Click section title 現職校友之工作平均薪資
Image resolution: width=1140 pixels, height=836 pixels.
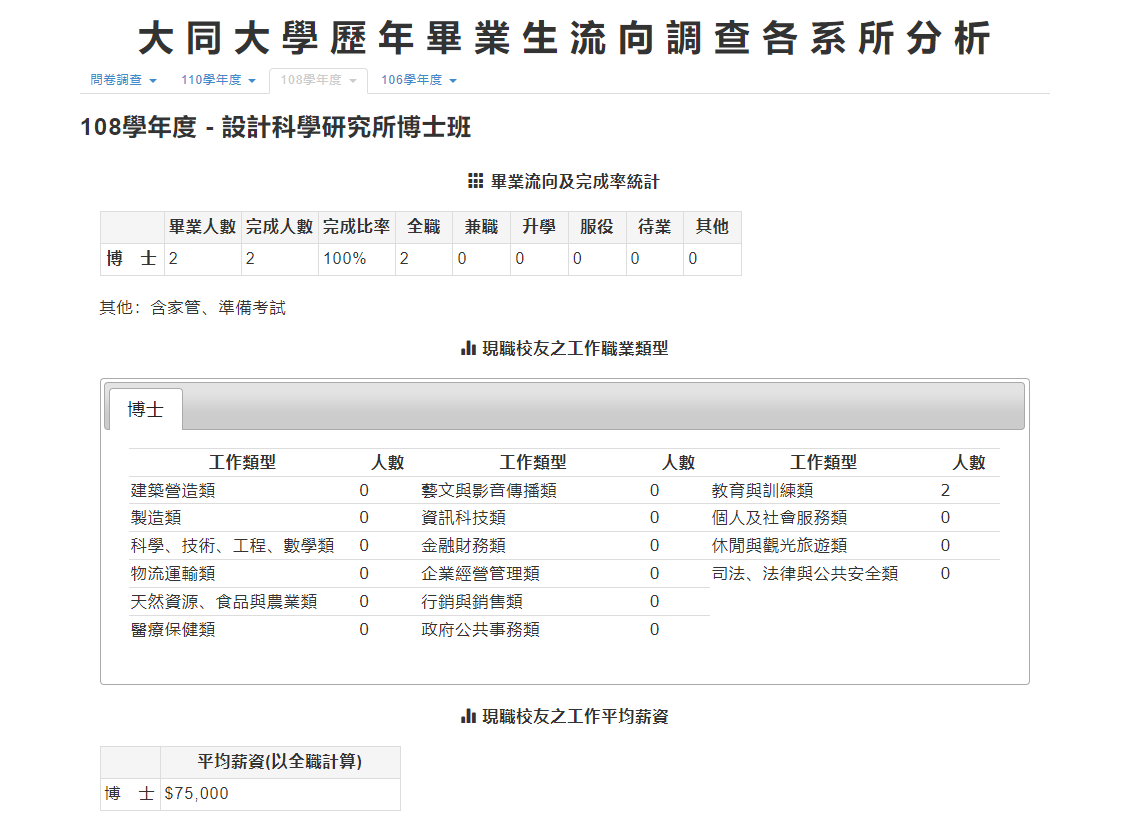[x=575, y=717]
